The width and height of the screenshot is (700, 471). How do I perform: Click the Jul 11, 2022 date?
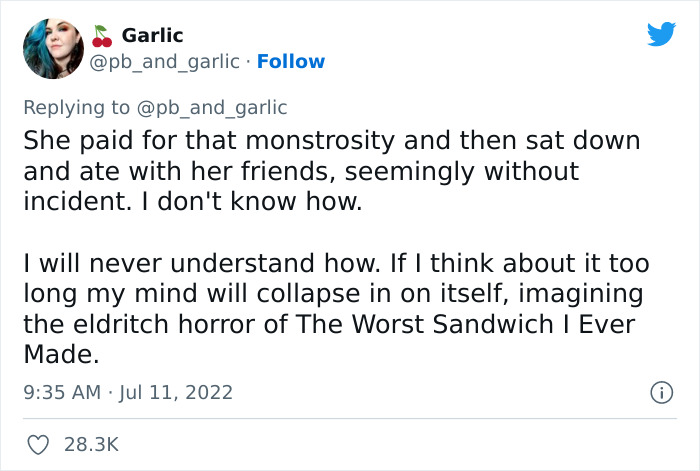point(178,392)
